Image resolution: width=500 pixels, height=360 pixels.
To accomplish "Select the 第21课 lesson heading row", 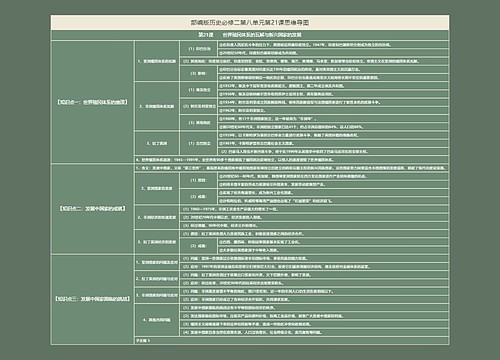I will point(250,35).
